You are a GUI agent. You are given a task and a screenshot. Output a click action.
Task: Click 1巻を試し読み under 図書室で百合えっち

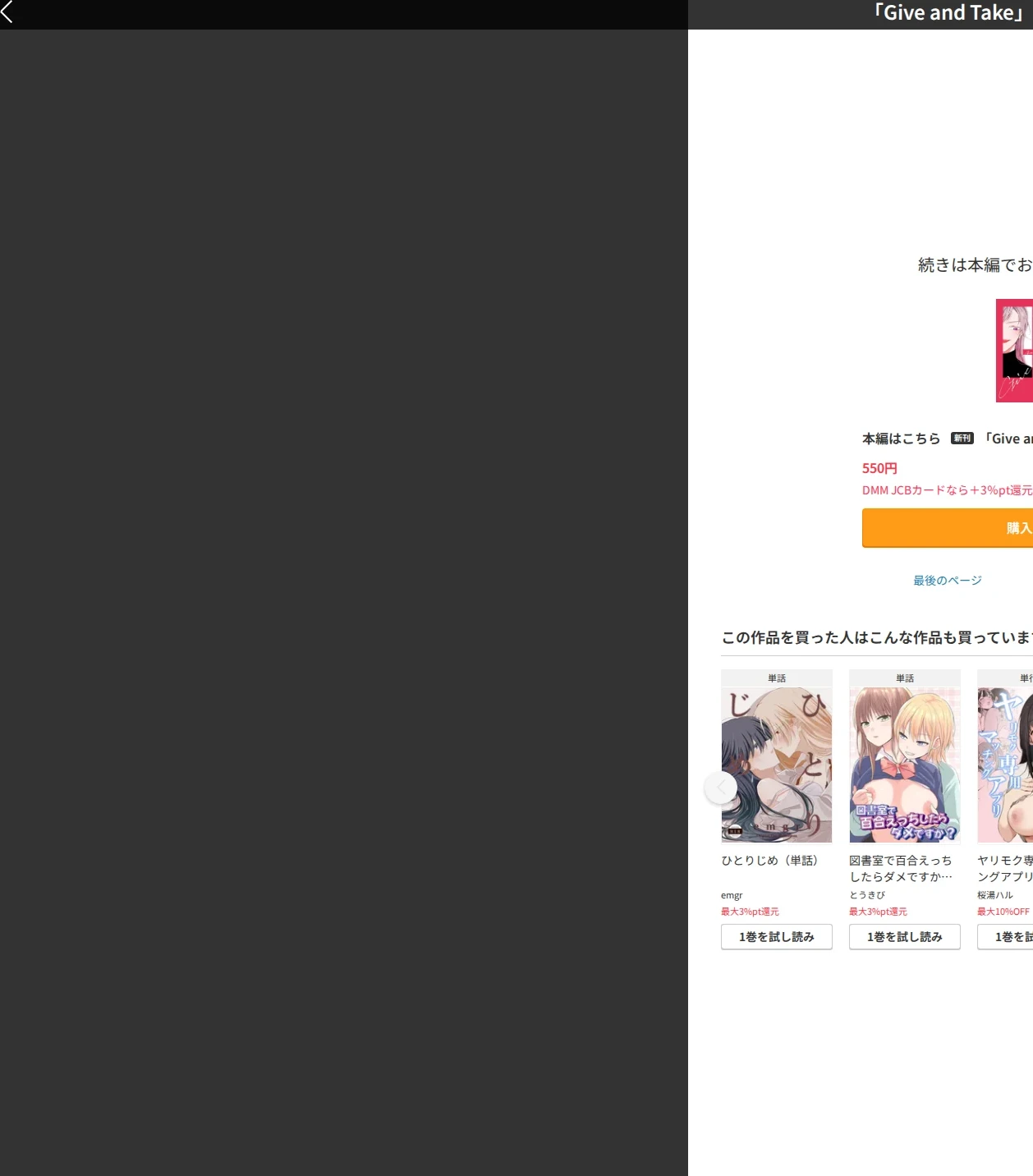coord(905,937)
